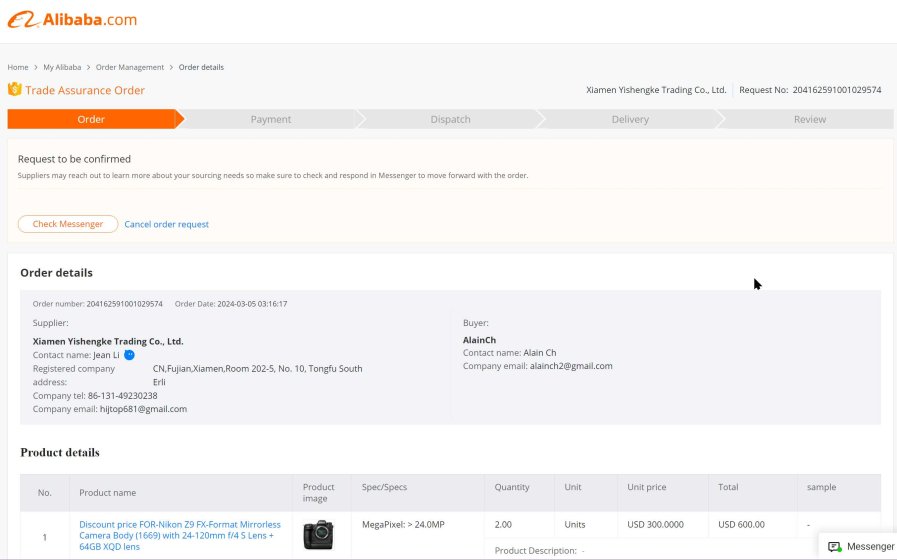
Task: Select Order details breadcrumb text
Action: click(201, 67)
